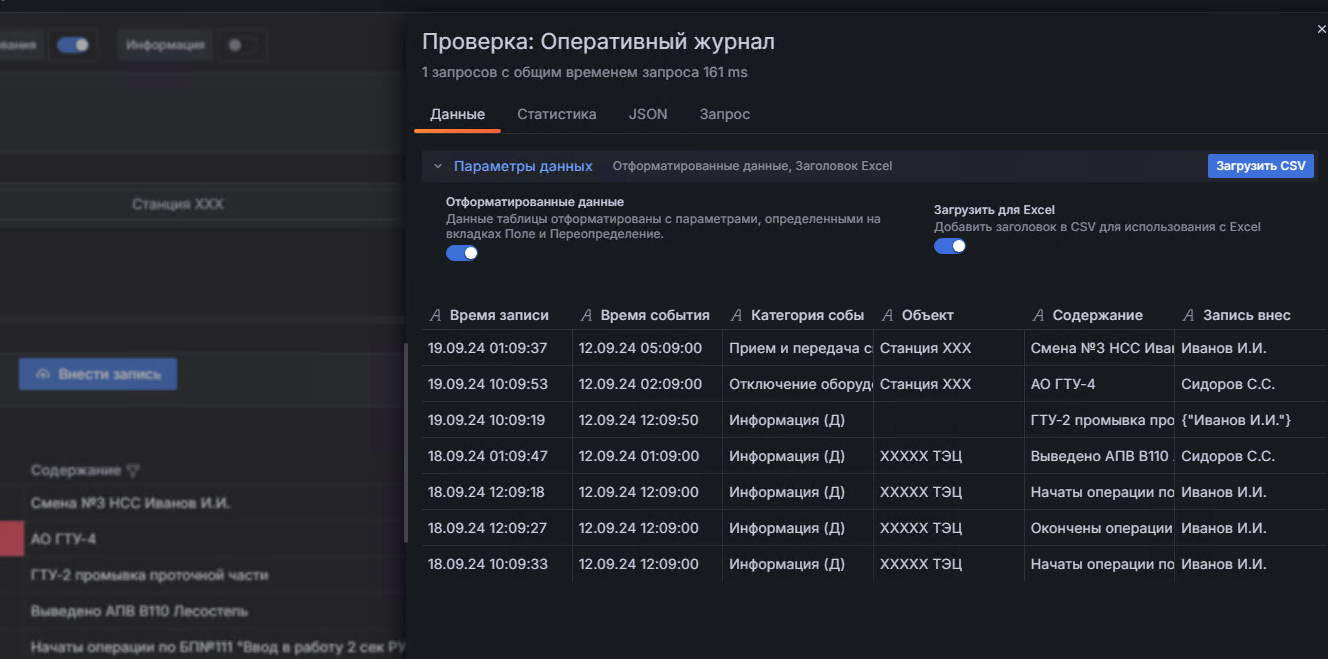Viewport: 1328px width, 659px height.
Task: Turn off the Загрузить для Excel switch
Action: [950, 246]
